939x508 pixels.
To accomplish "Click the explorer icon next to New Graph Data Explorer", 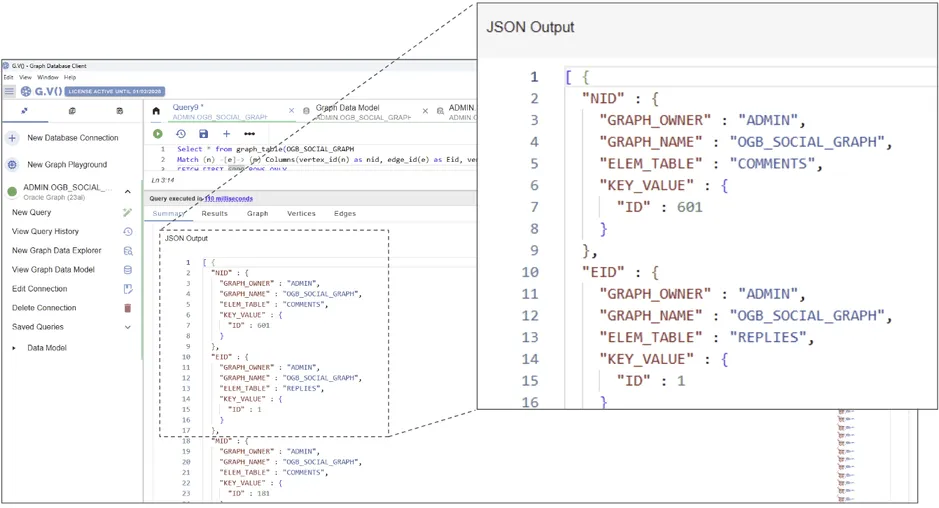I will (x=128, y=250).
